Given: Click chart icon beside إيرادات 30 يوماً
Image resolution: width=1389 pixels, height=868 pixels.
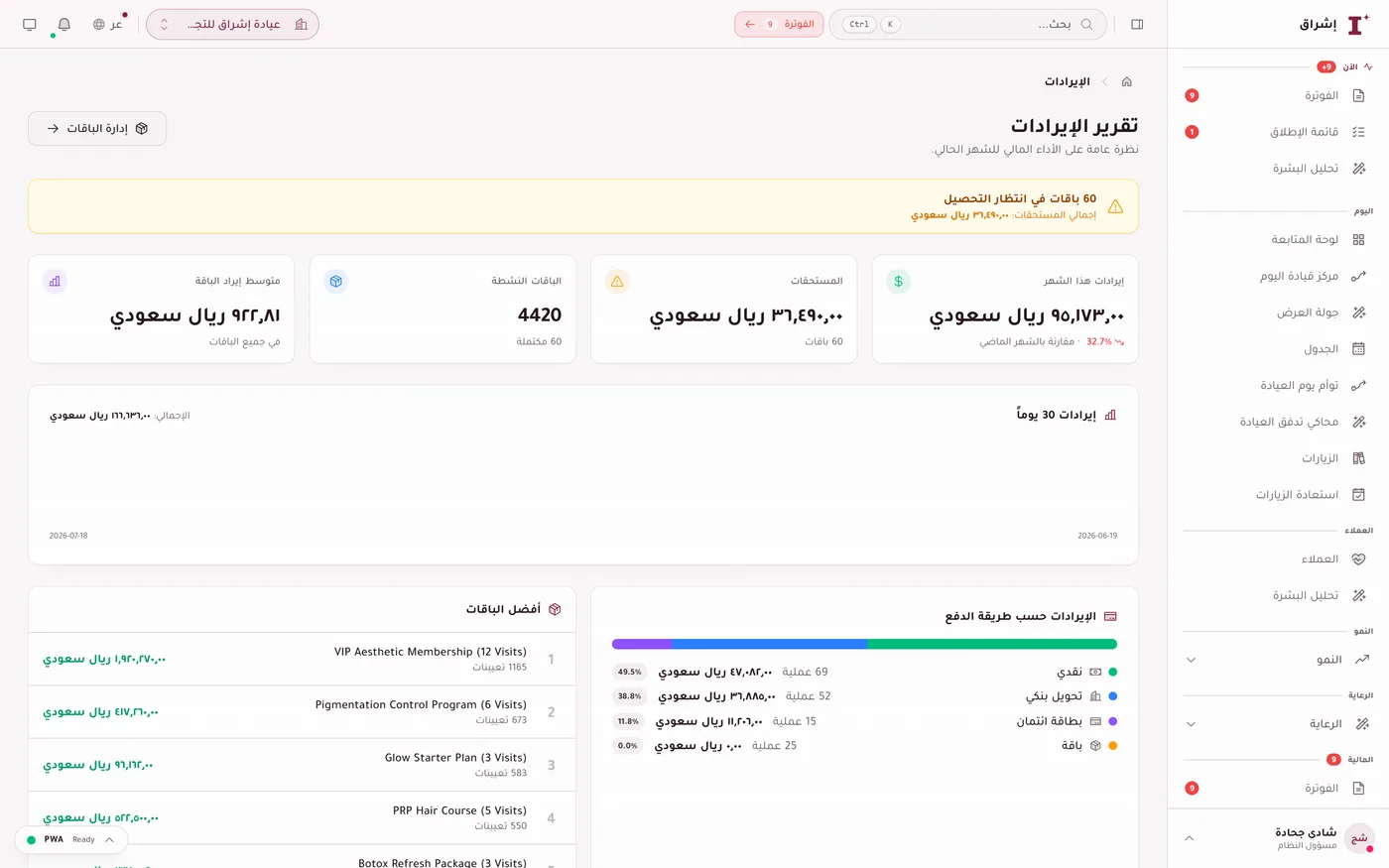Looking at the screenshot, I should pos(1110,415).
